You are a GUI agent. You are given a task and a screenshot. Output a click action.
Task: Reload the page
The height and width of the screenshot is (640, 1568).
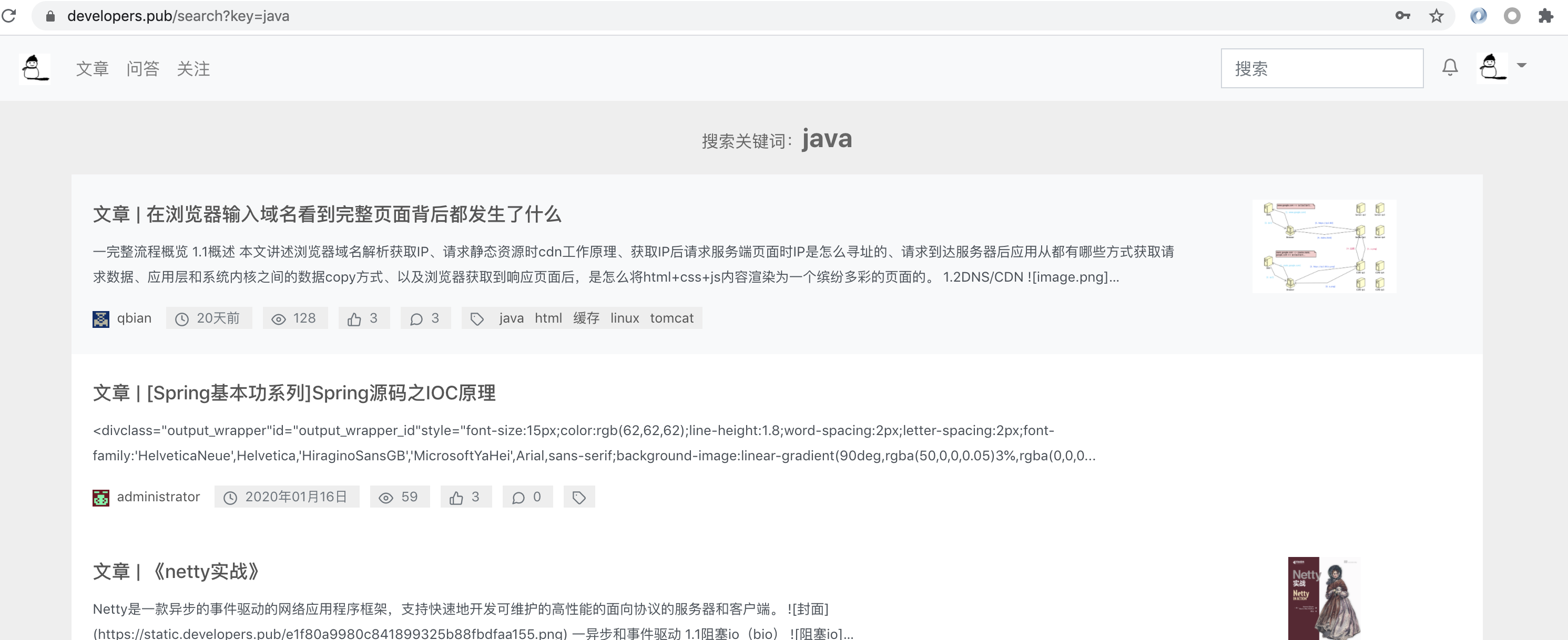pos(8,16)
